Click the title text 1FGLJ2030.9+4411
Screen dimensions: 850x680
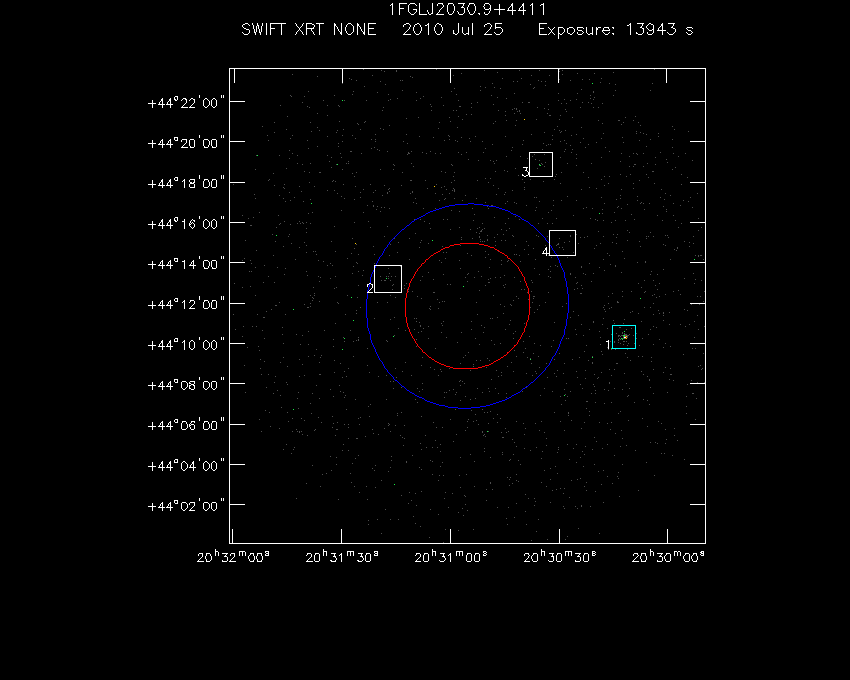468,10
